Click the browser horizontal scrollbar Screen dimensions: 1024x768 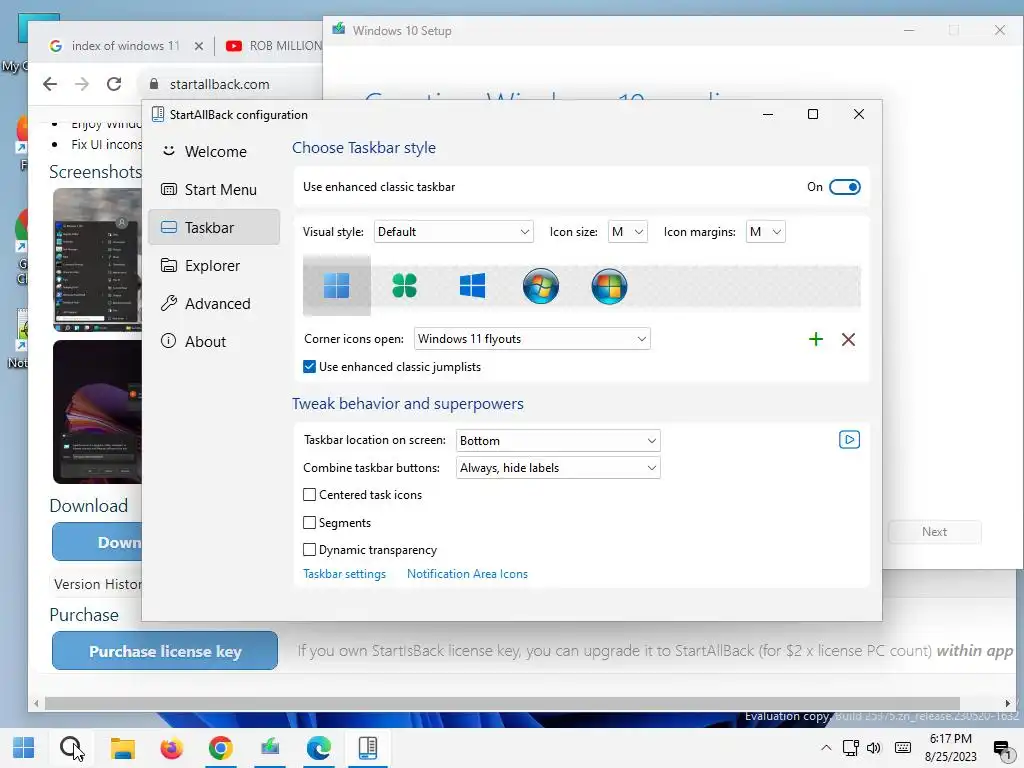502,703
